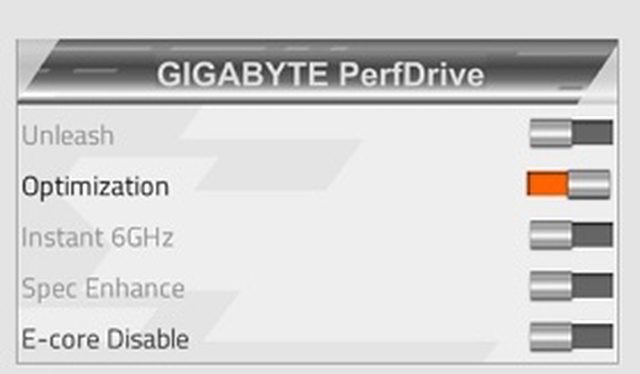Click silver knob of Instant 6GHz switch
Viewport: 640px width, 374px height.
551,235
